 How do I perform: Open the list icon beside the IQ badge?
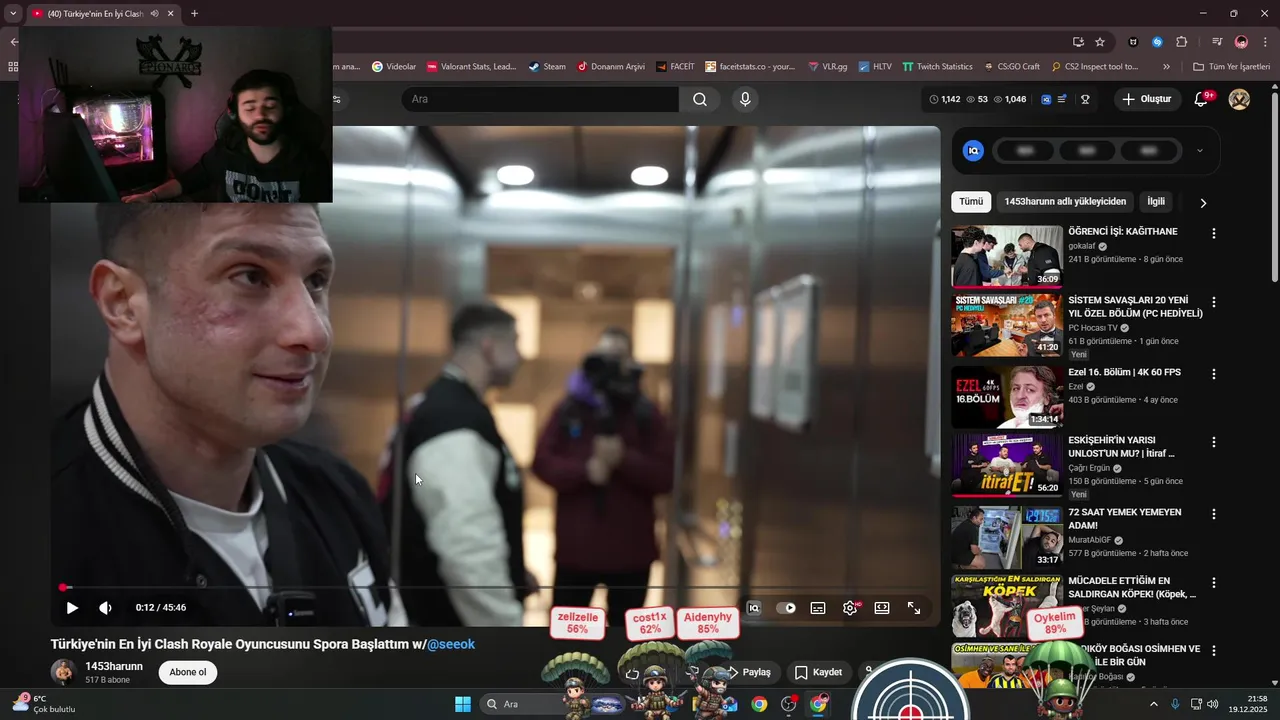point(1062,99)
